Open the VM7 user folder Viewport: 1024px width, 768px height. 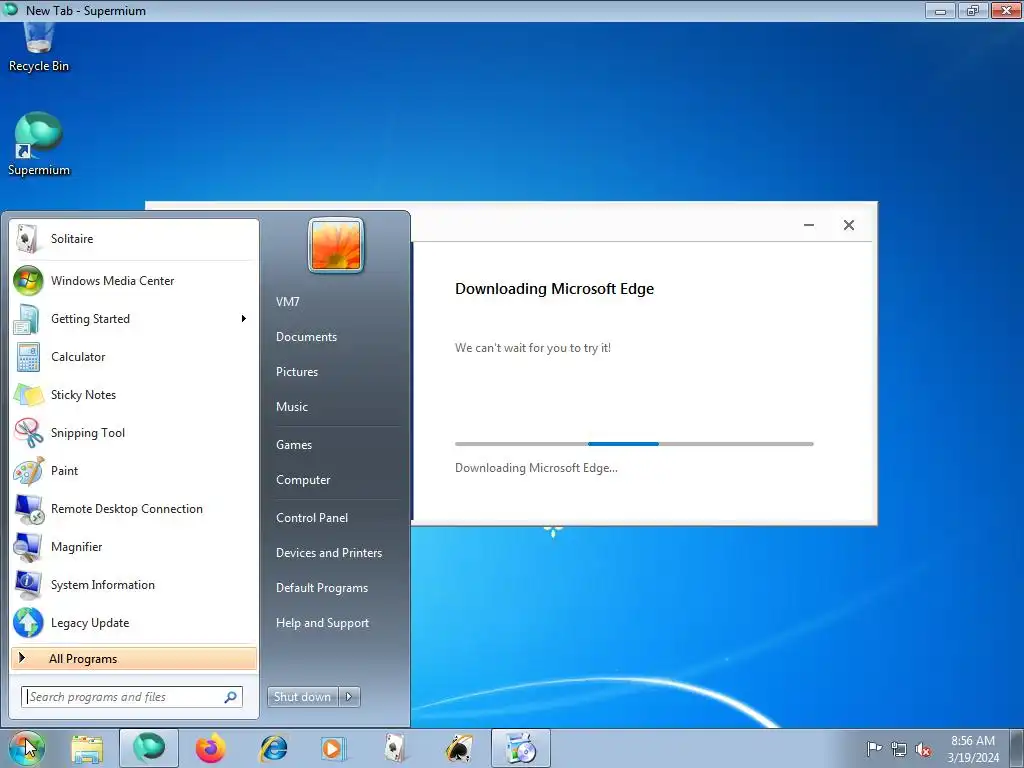click(287, 302)
